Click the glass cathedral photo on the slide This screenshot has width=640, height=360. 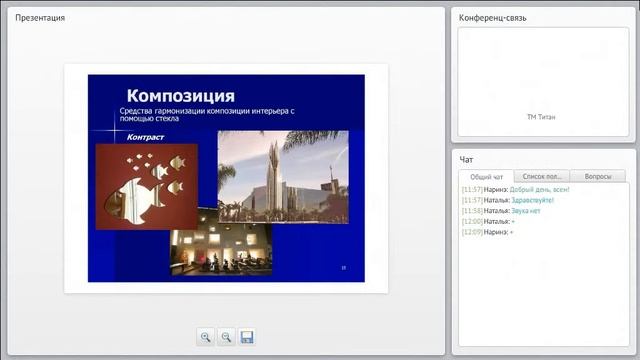[x=283, y=177]
